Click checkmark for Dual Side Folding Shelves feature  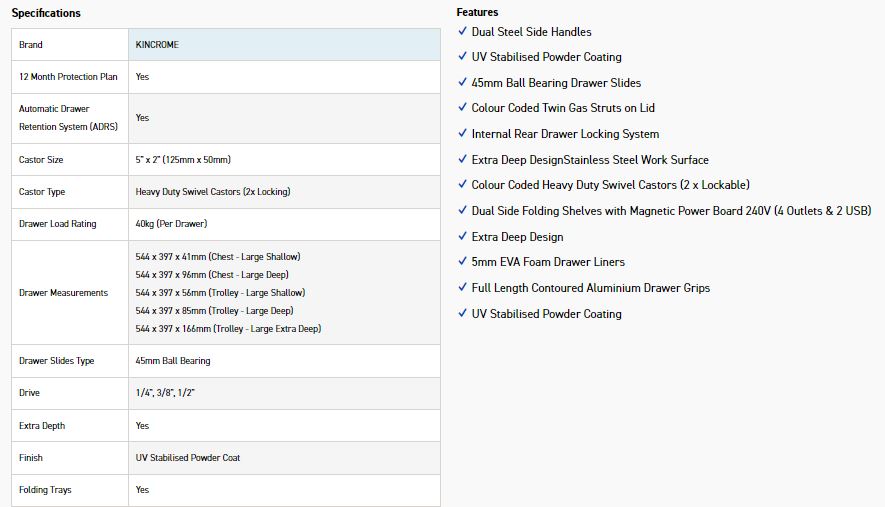[x=462, y=211]
